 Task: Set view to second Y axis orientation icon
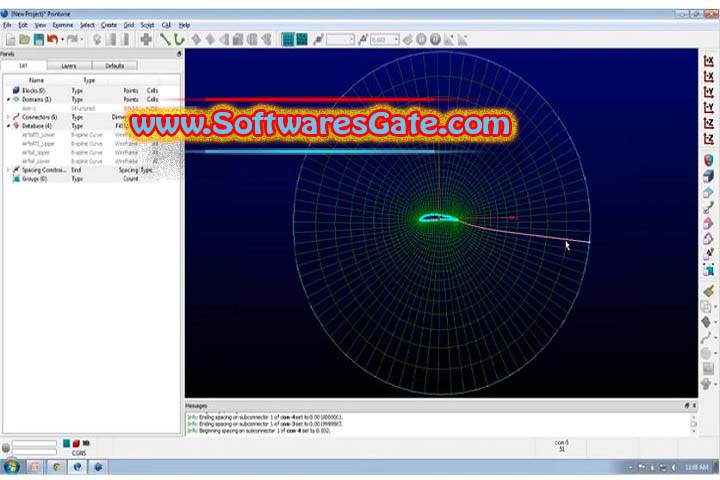[x=709, y=107]
